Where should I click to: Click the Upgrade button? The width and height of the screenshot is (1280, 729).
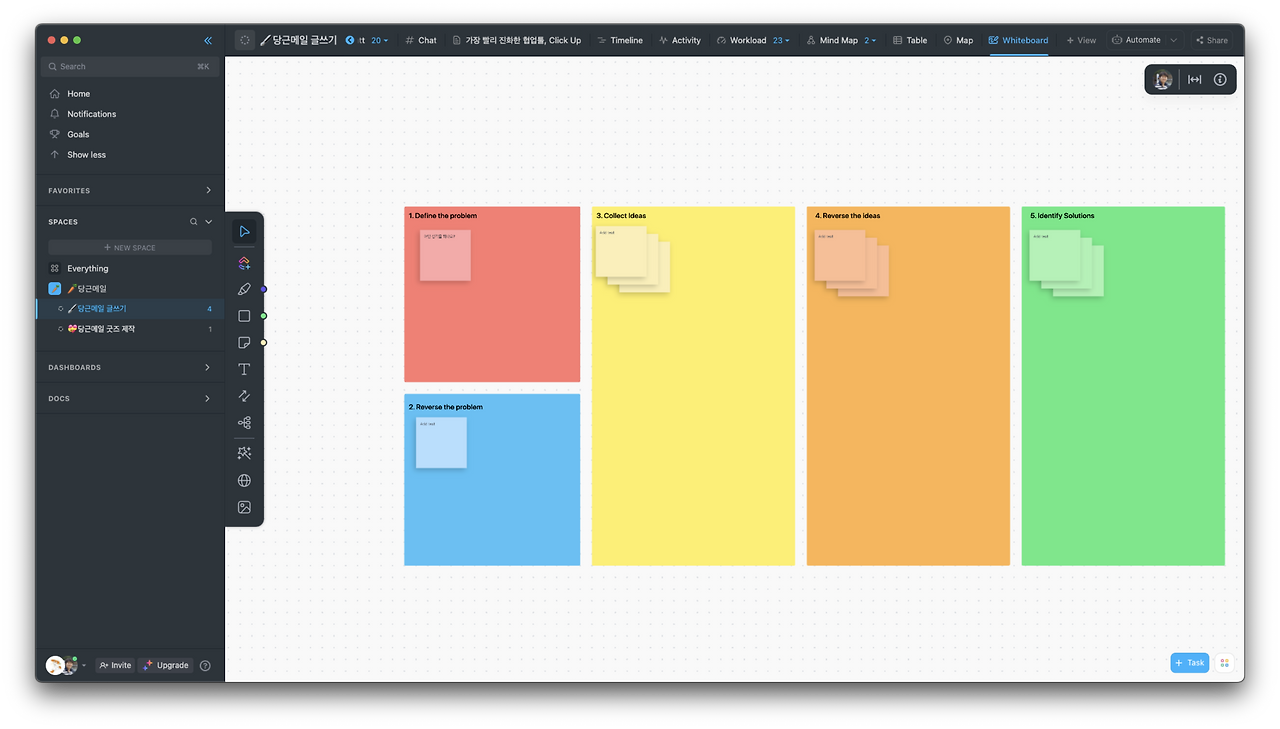(166, 665)
